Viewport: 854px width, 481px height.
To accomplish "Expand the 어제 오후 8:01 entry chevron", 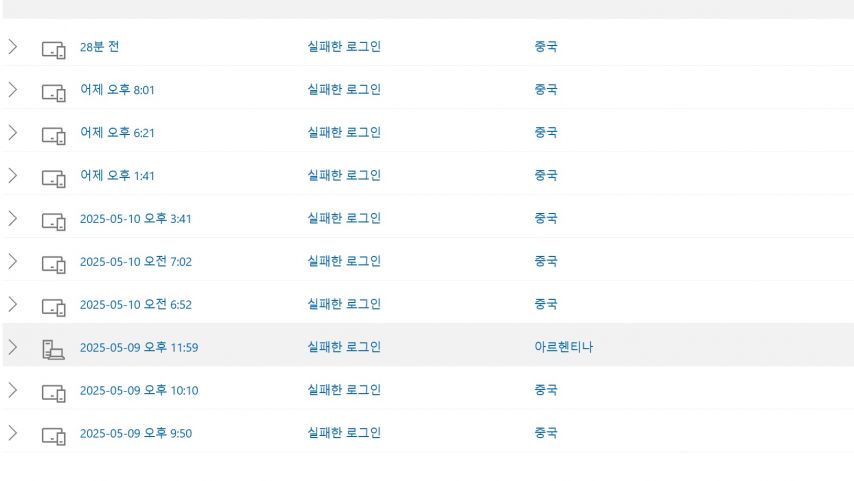I will [13, 90].
